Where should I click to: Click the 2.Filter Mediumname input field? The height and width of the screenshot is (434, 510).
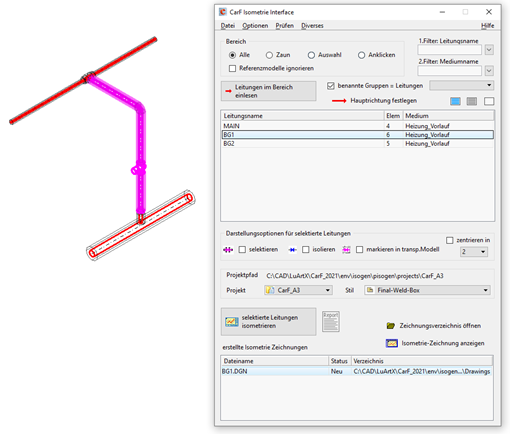pos(449,71)
